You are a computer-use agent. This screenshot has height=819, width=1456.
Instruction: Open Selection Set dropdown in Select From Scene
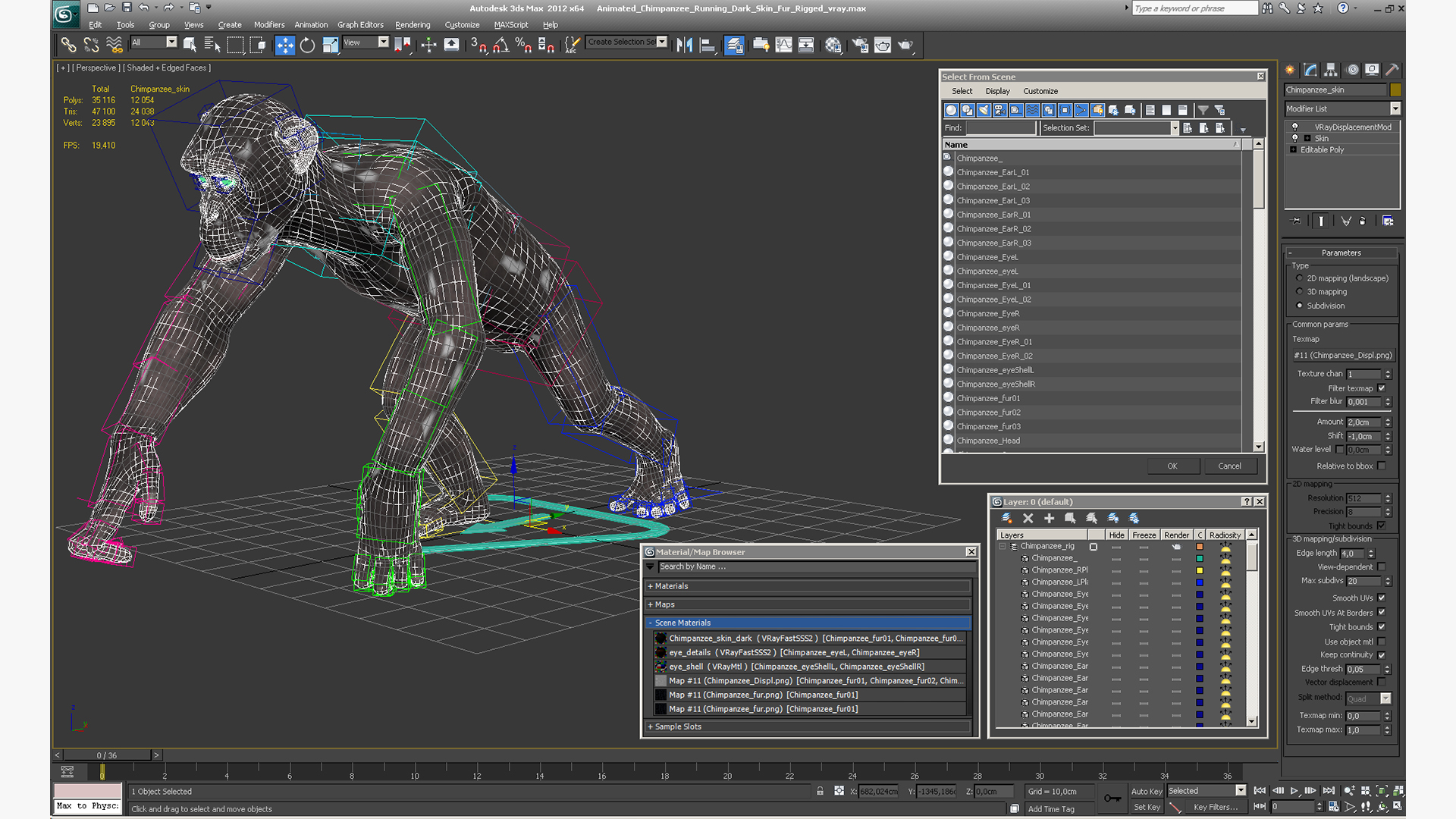pos(1175,128)
